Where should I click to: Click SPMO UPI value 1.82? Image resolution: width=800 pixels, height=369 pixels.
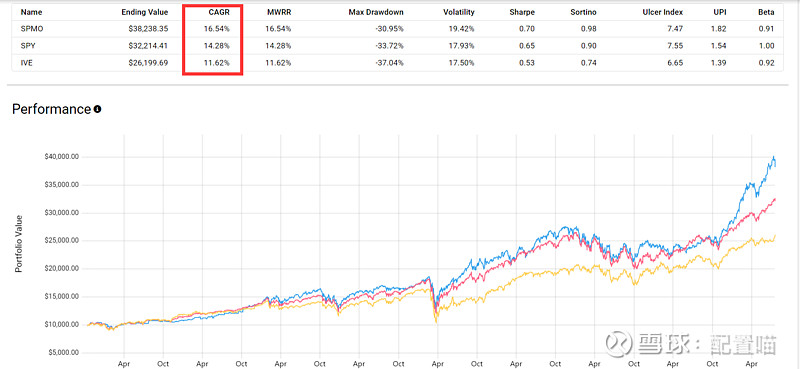pyautogui.click(x=719, y=29)
